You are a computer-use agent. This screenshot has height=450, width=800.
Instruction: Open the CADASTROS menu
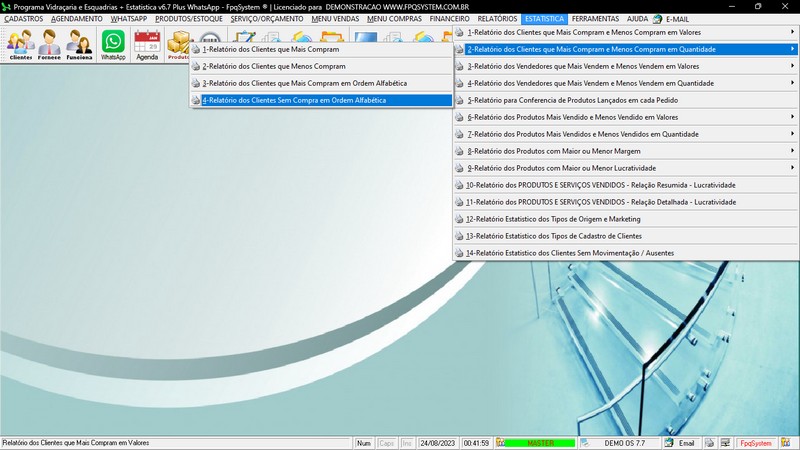click(x=23, y=19)
